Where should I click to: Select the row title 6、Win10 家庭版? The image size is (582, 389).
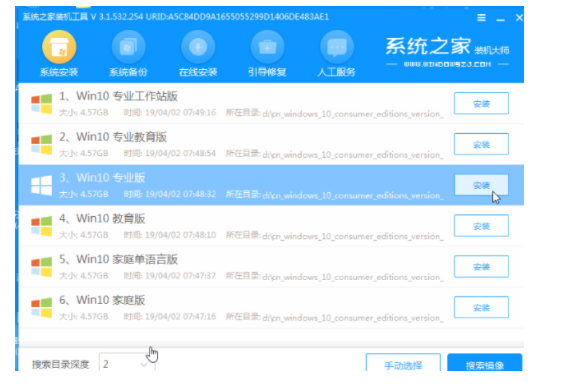click(x=102, y=300)
